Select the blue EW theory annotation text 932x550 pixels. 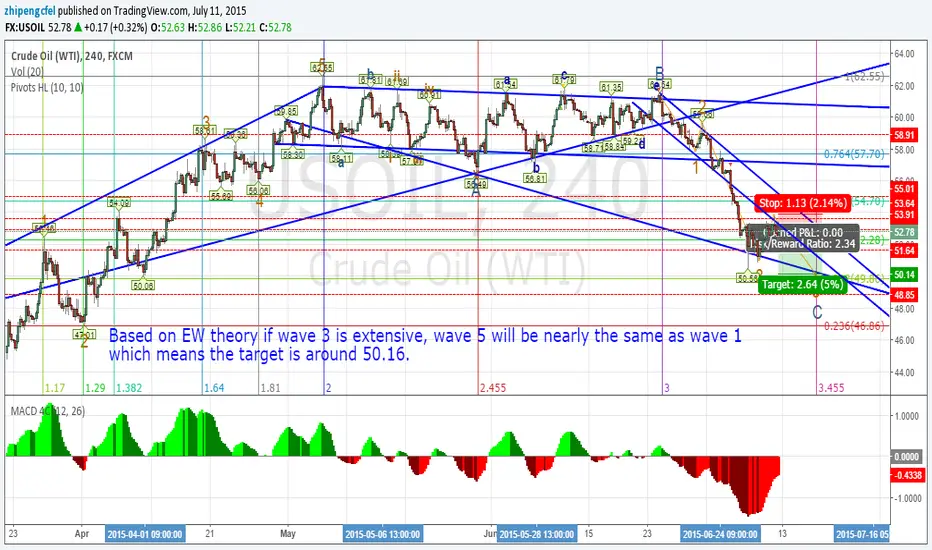(x=425, y=345)
